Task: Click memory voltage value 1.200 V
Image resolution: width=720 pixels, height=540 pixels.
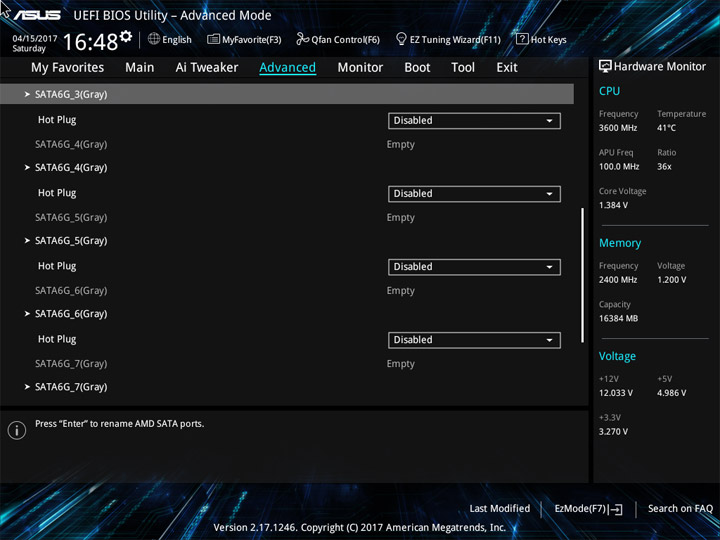Action: (672, 280)
